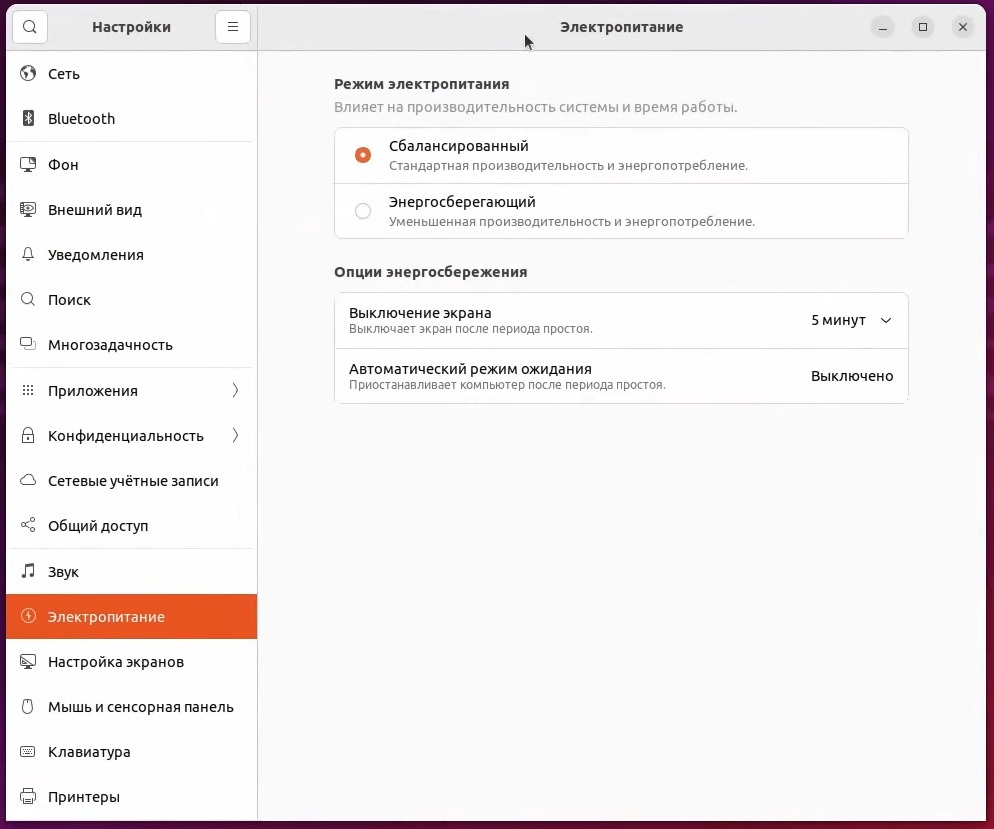Click the globe icon next to Сеть
994x829 pixels.
pos(28,74)
